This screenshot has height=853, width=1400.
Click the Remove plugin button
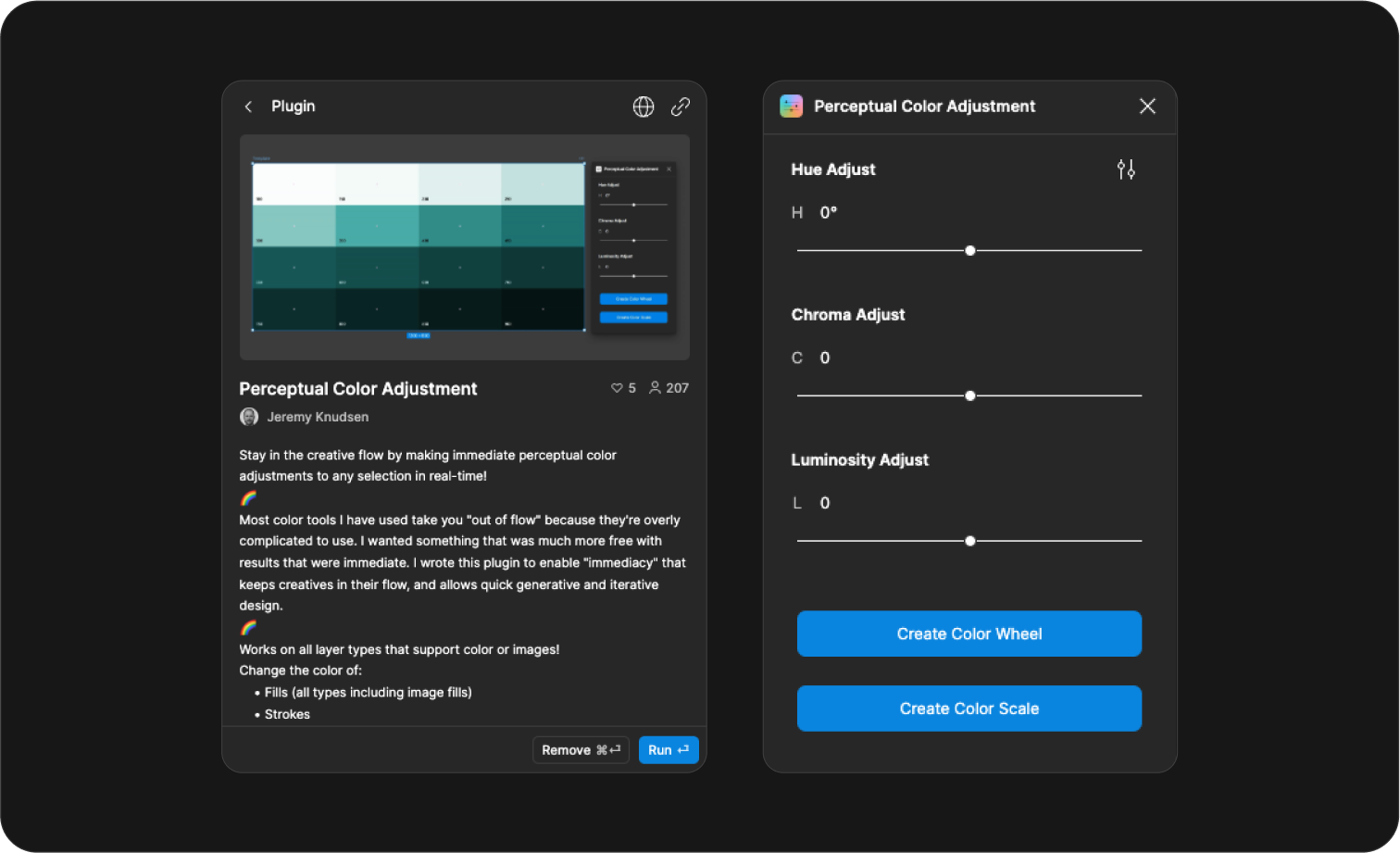[581, 750]
